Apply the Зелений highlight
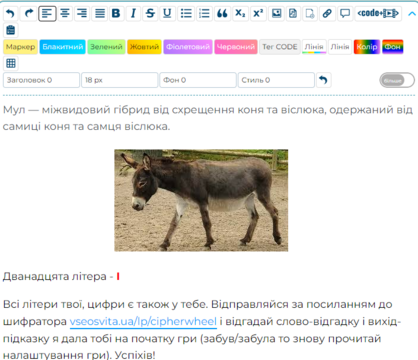The height and width of the screenshot is (360, 418). pyautogui.click(x=106, y=47)
